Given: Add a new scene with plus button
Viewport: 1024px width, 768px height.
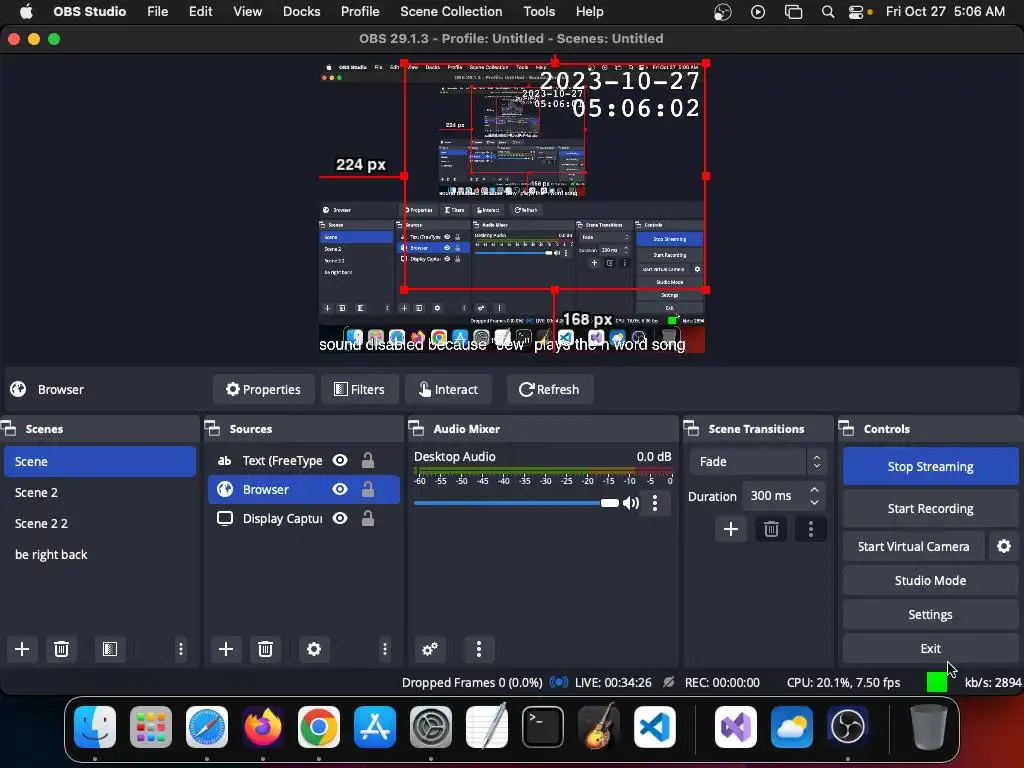Looking at the screenshot, I should 22,649.
